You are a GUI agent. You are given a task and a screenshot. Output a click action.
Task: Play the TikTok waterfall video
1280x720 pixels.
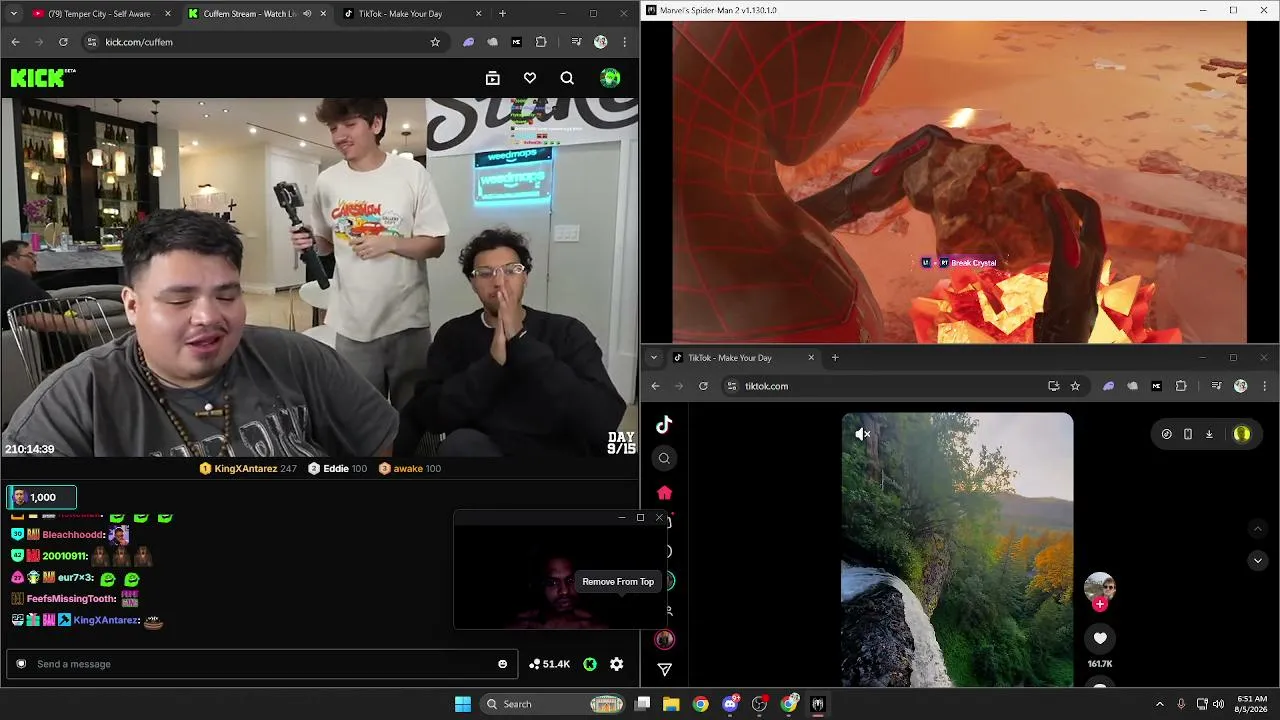(957, 550)
